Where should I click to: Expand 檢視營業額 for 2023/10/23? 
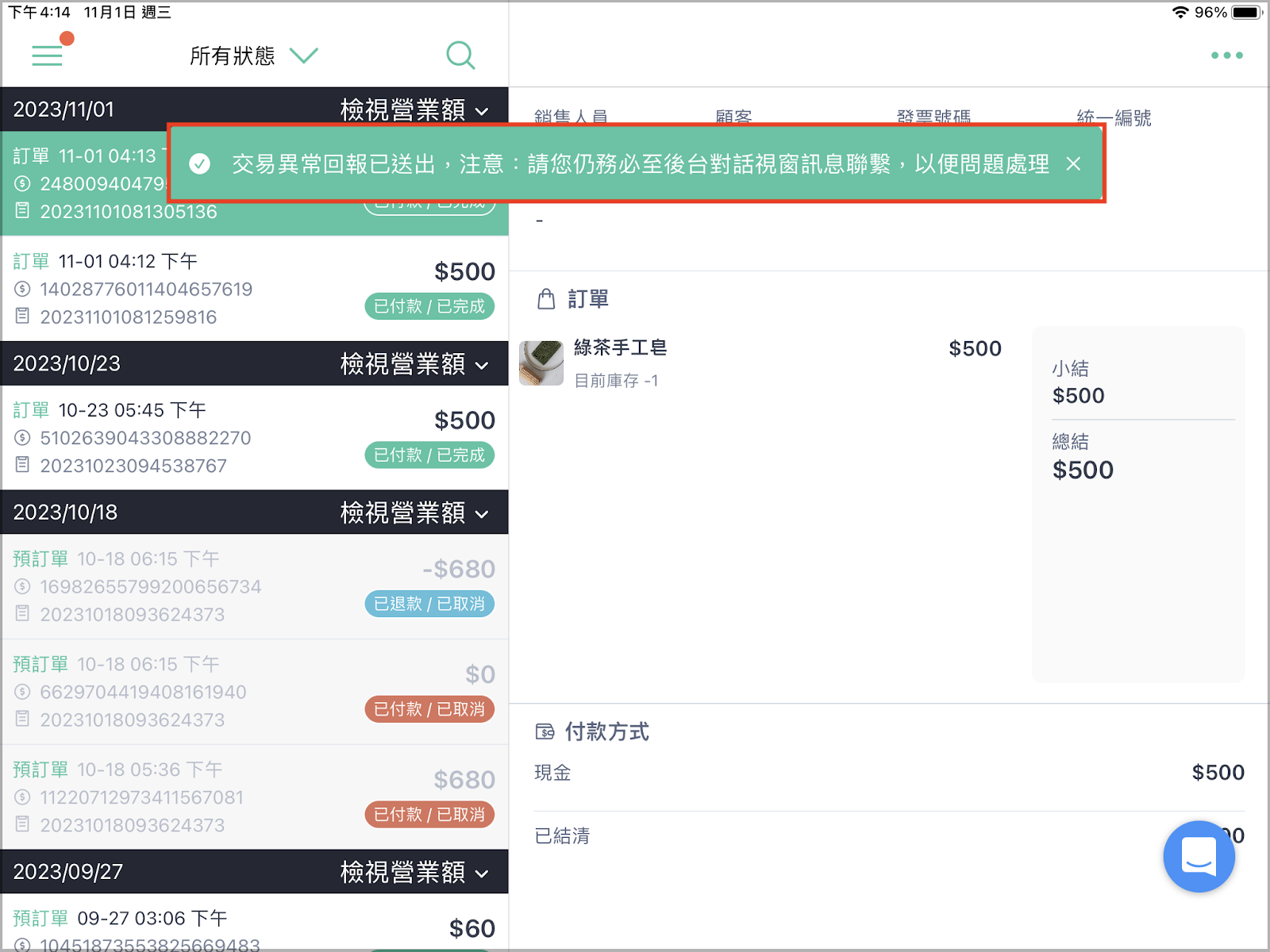(x=414, y=363)
